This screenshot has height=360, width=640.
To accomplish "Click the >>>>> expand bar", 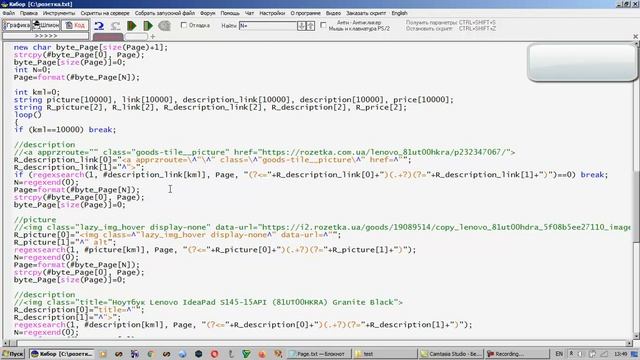I will (x=45, y=36).
